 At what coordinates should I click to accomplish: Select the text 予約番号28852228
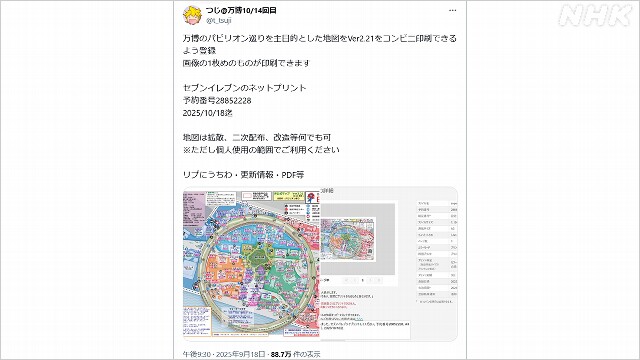[217, 100]
